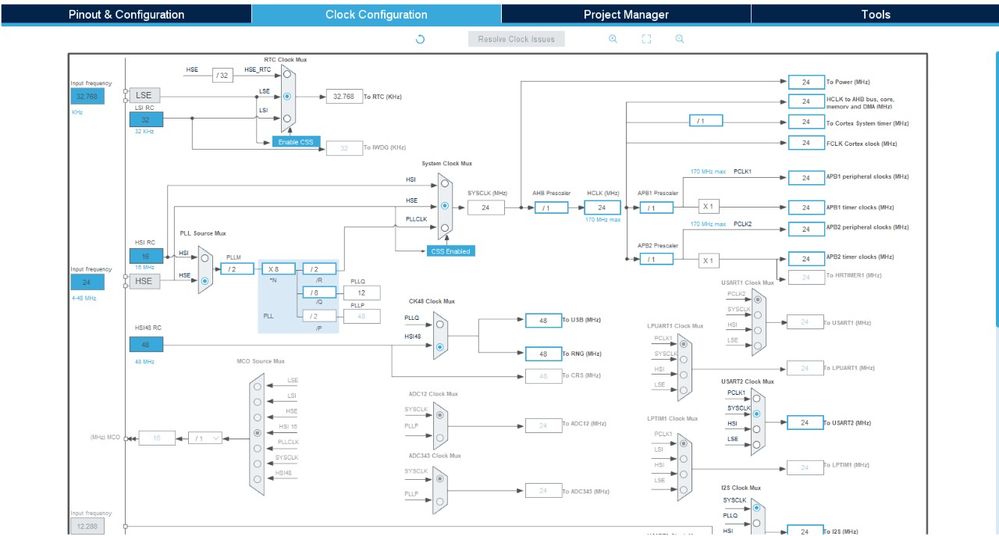Click the 12.288 input frequency field
The width and height of the screenshot is (999, 536).
(x=87, y=527)
